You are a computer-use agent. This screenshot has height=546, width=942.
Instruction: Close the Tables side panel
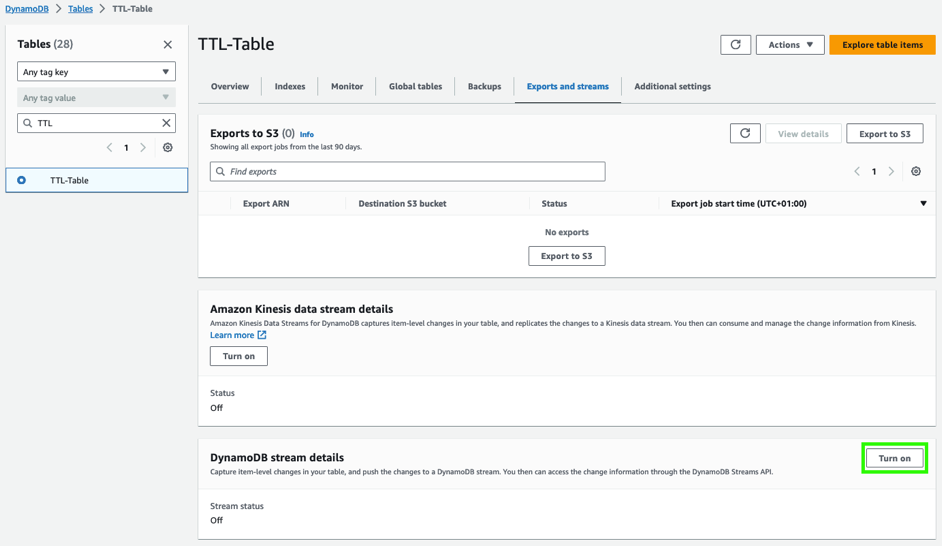coord(167,45)
